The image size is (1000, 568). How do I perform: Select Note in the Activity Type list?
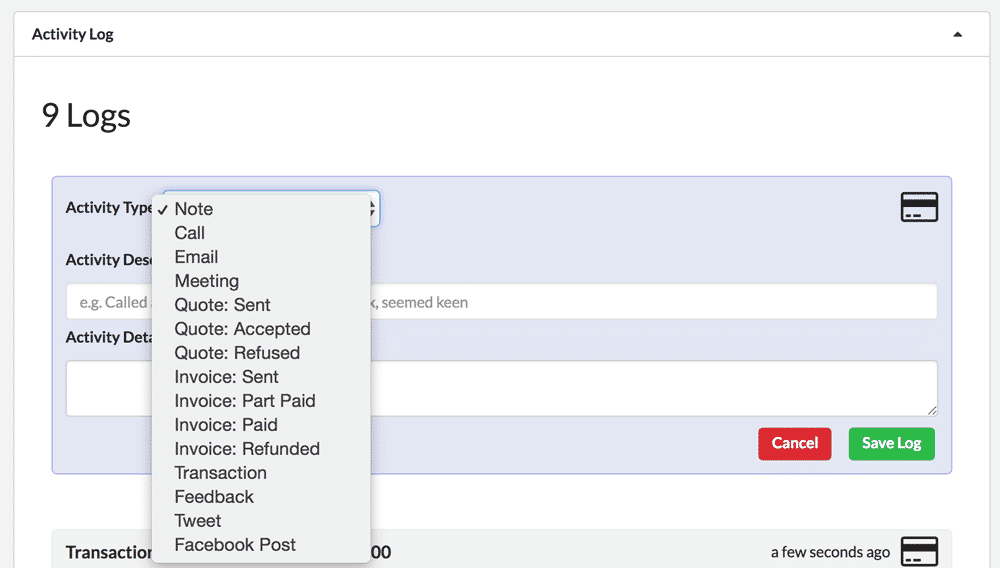(x=261, y=209)
